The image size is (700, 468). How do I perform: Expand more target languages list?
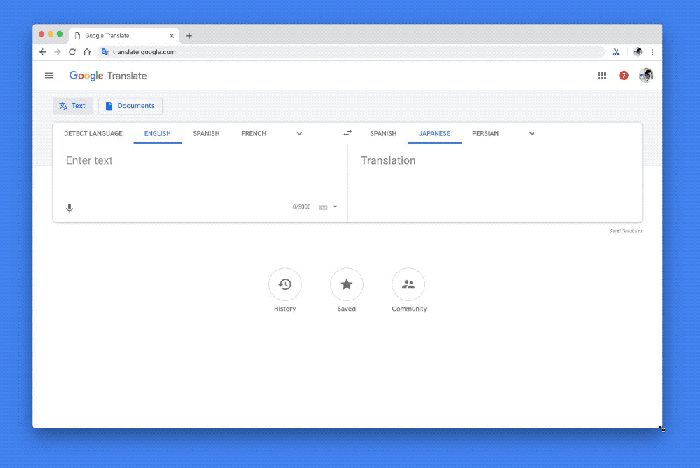[531, 133]
